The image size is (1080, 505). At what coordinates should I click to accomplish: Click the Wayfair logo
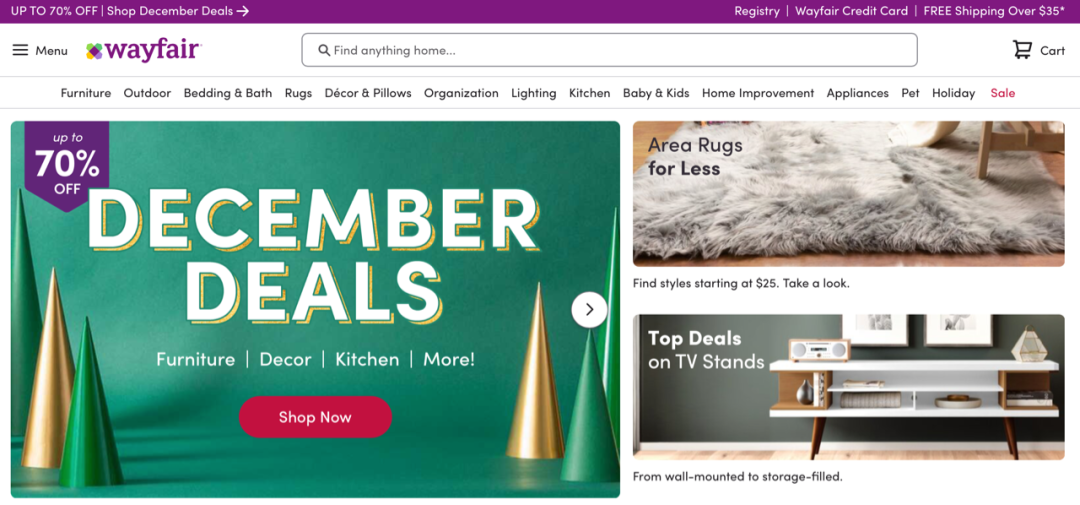[x=143, y=50]
